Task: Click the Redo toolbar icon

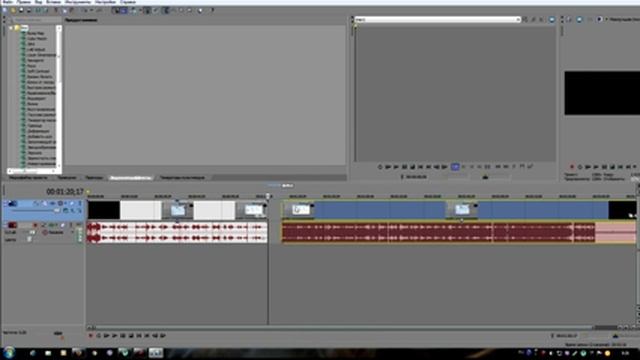Action: pos(98,10)
